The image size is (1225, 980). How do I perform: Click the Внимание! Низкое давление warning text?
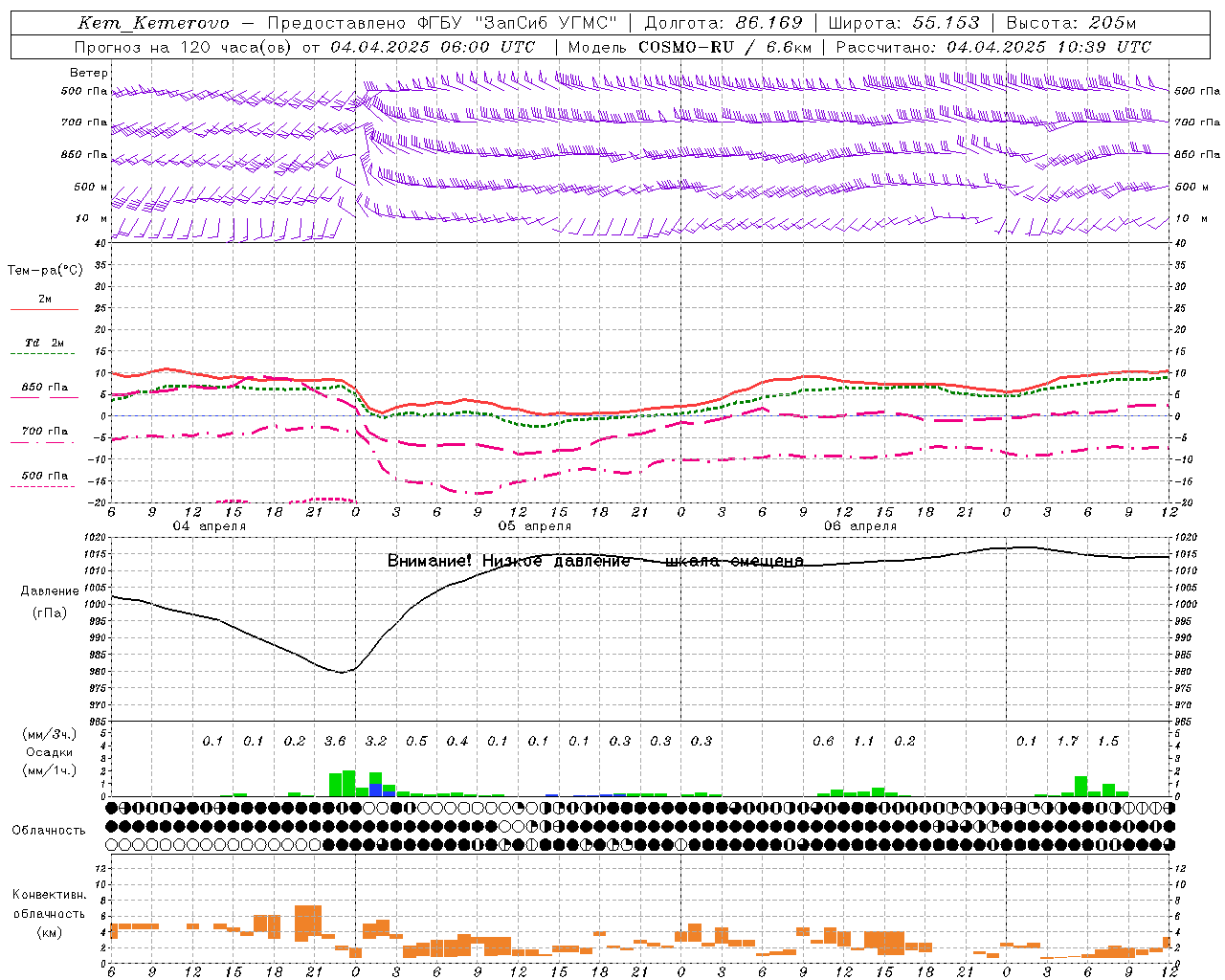(595, 561)
